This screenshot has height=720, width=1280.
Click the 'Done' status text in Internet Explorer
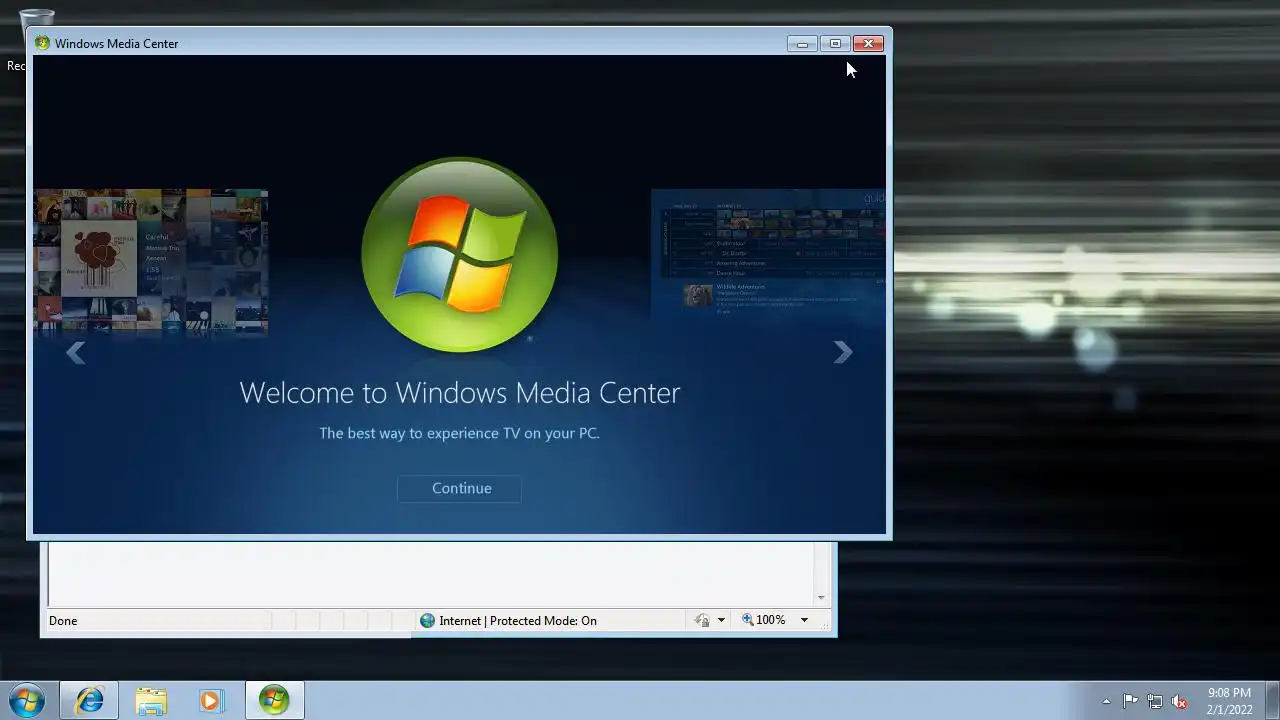tap(63, 621)
